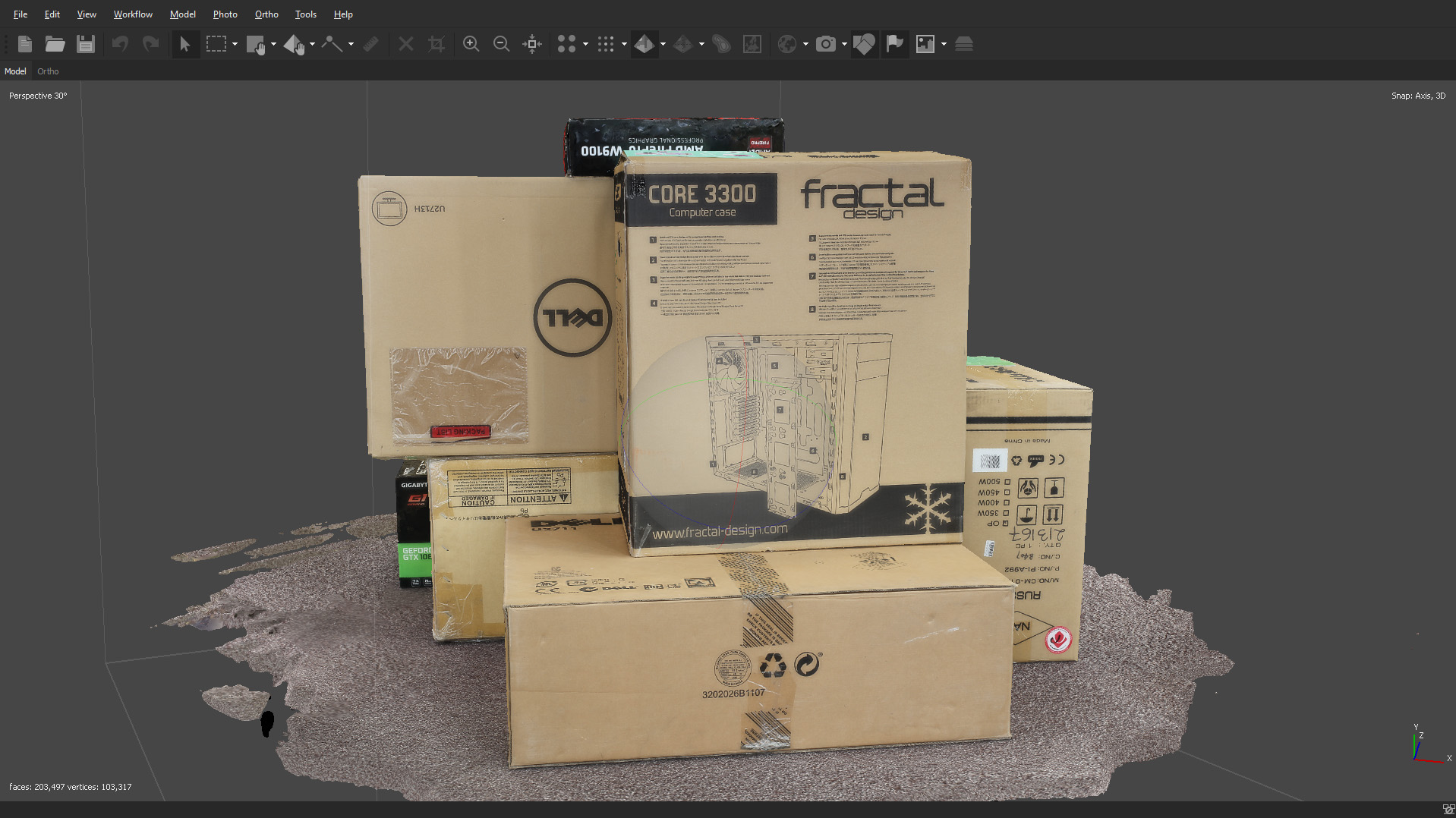Click the Delete Selection X icon
1456x818 pixels.
point(406,44)
